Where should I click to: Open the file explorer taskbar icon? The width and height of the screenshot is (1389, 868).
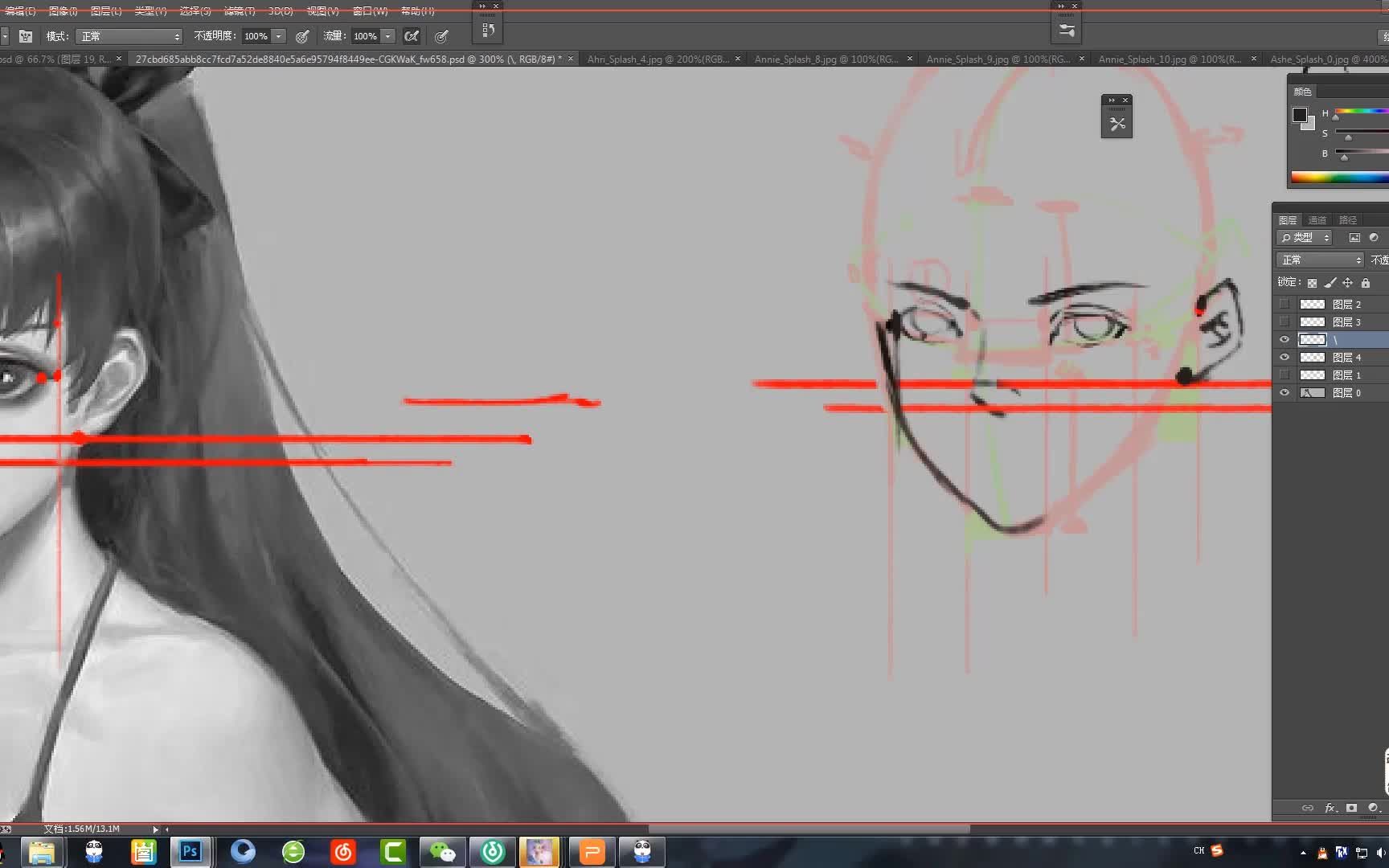41,851
